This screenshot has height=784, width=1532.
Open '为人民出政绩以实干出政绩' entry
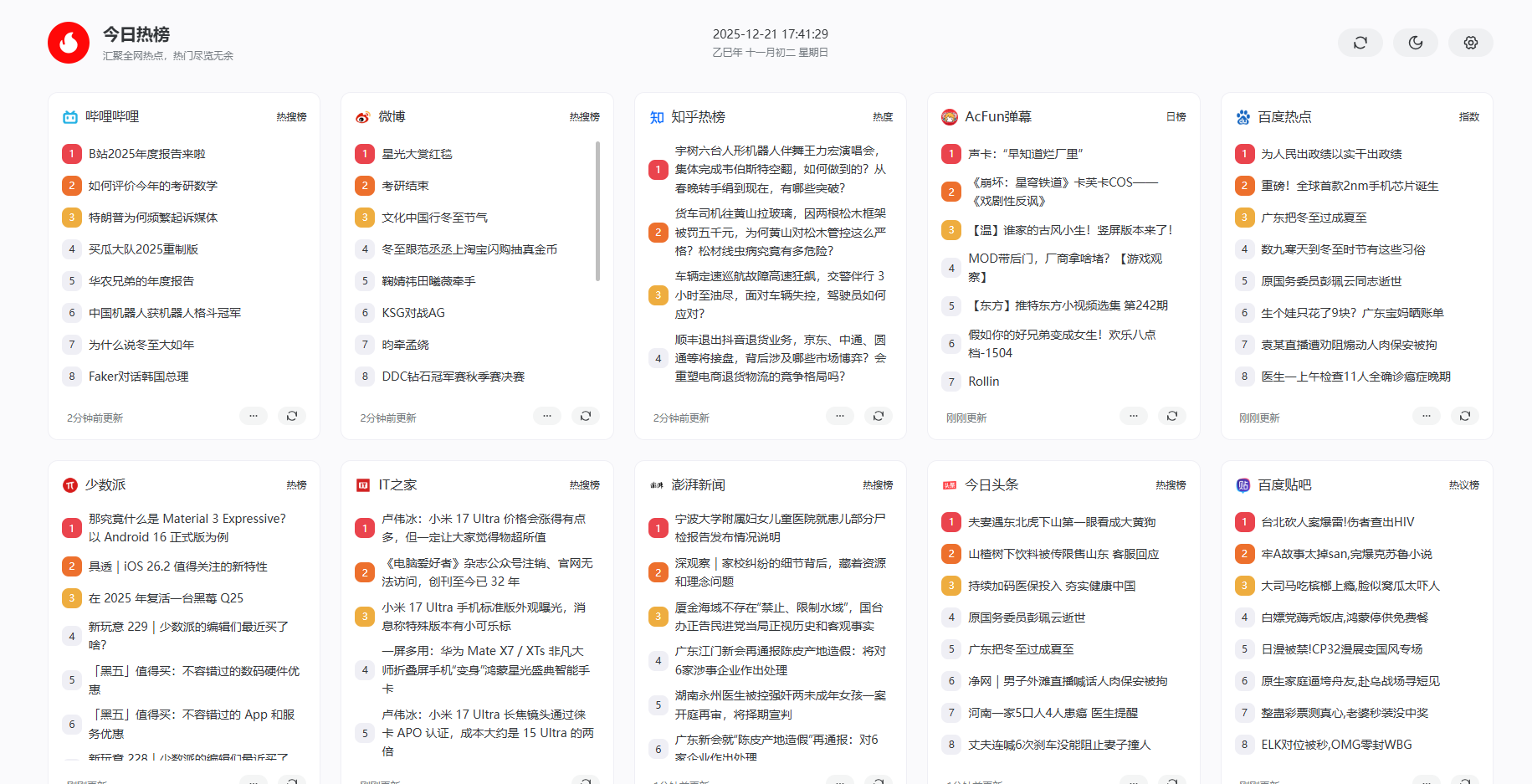pyautogui.click(x=1332, y=154)
